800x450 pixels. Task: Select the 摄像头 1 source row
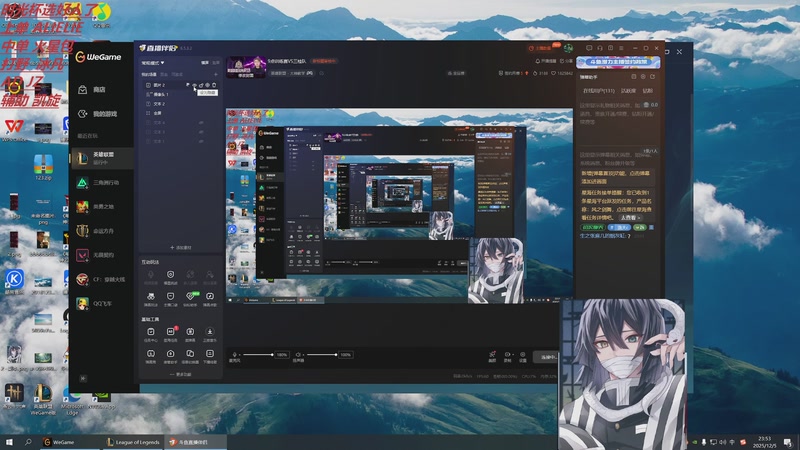click(180, 94)
